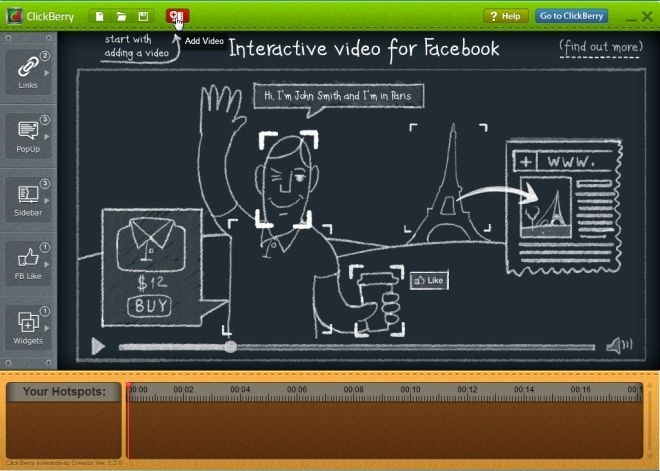This screenshot has height=471, width=660.
Task: Select the Links hotspot tool
Action: pyautogui.click(x=28, y=71)
